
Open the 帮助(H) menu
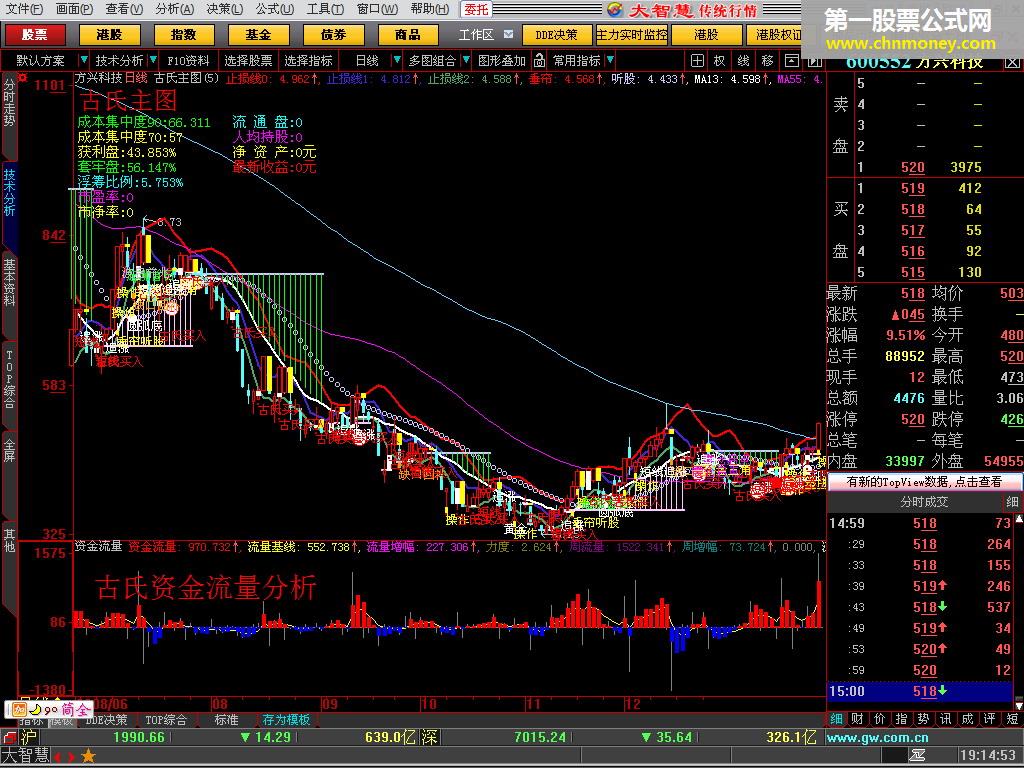[429, 9]
